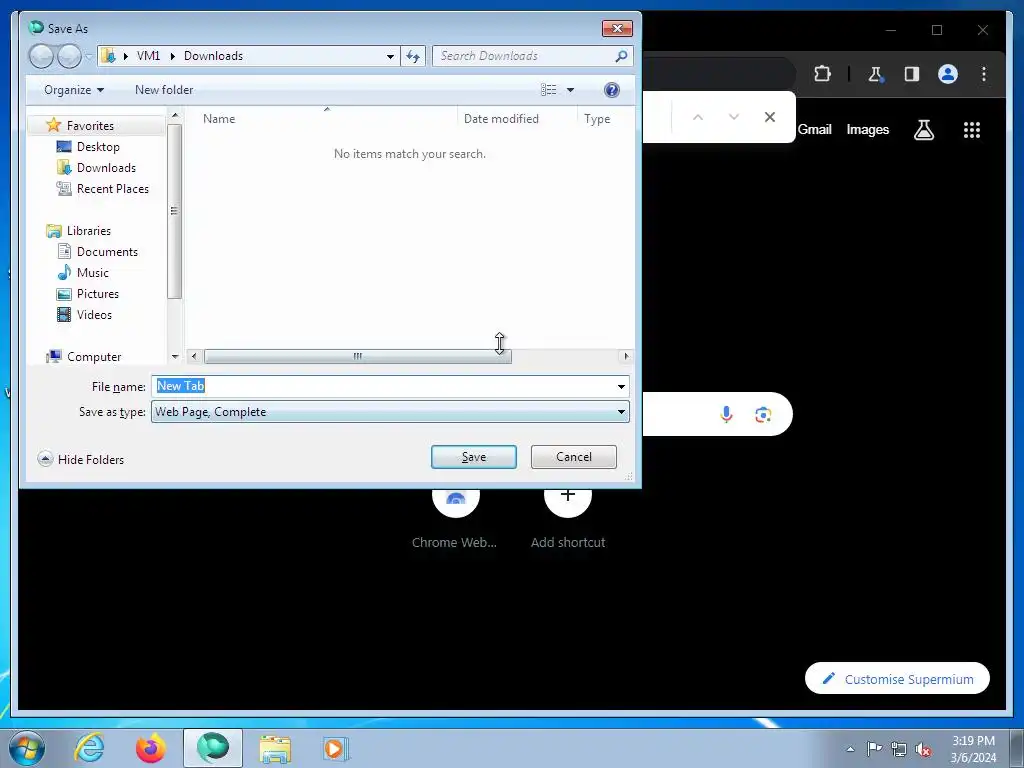Screen dimensions: 1024x768
Task: Click the horizontal scrollbar thumb
Action: (357, 357)
